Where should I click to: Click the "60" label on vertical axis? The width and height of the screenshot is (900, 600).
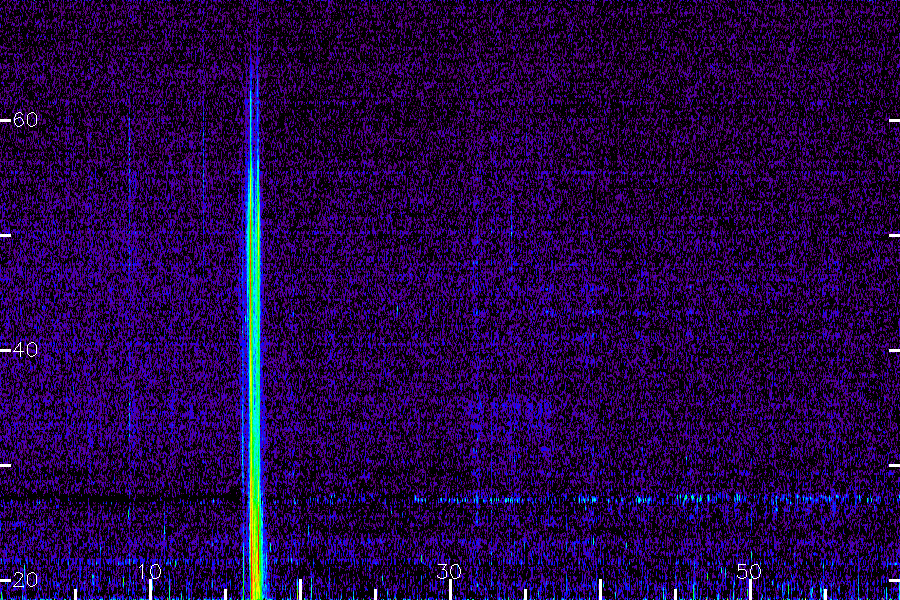25,119
